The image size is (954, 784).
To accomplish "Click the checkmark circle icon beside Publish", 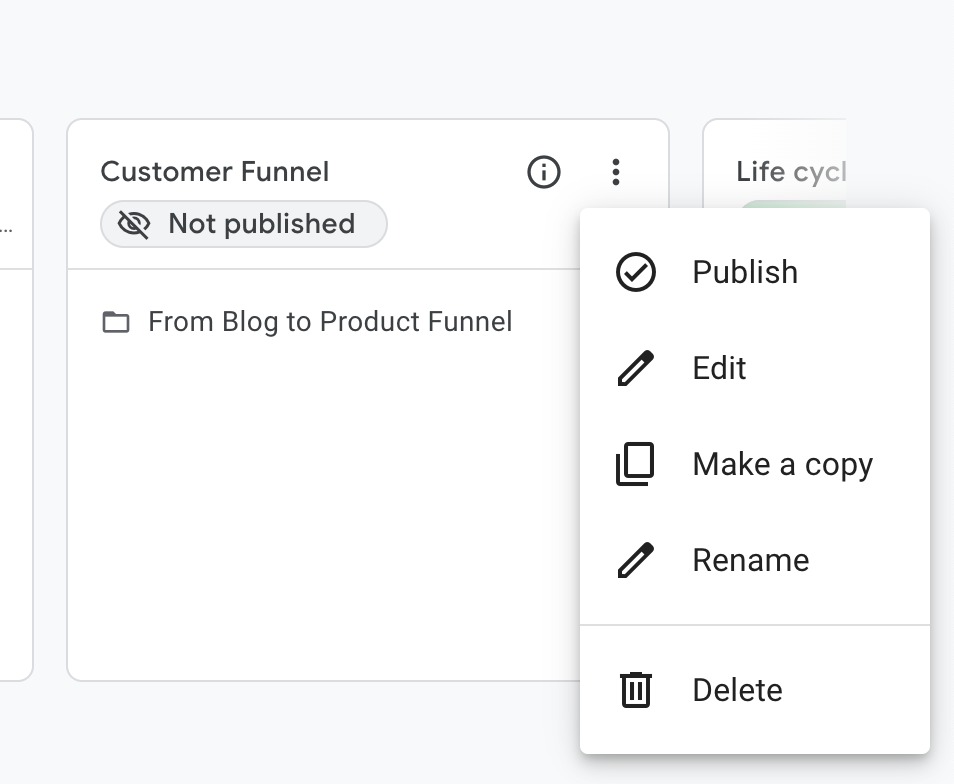I will click(x=636, y=272).
